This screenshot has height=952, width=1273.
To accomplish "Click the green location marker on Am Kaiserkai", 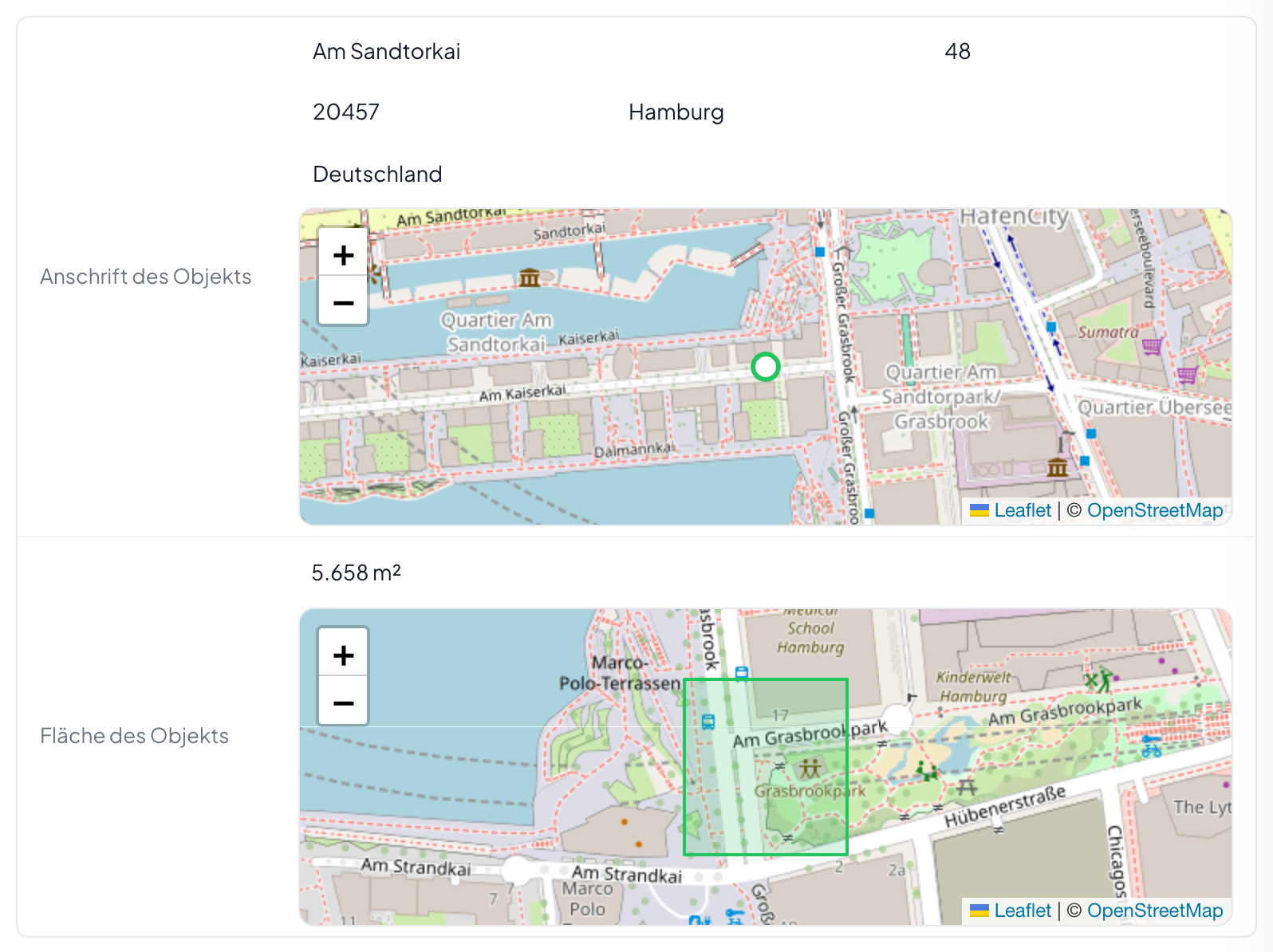I will [766, 367].
